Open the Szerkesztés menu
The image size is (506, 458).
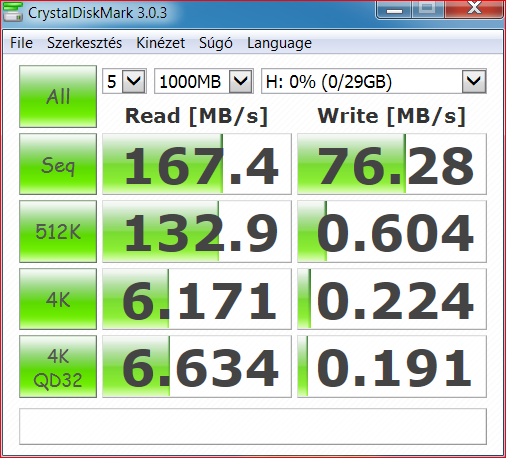(84, 43)
